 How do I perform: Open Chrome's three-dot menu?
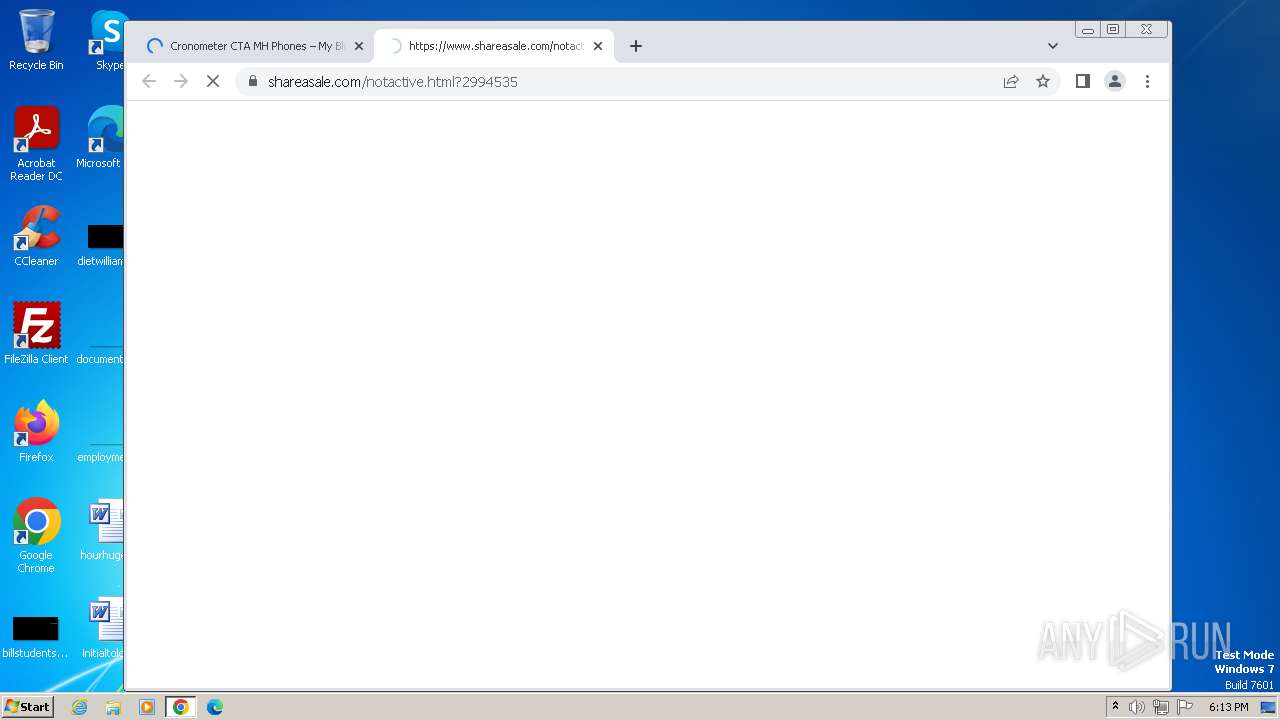coord(1147,82)
